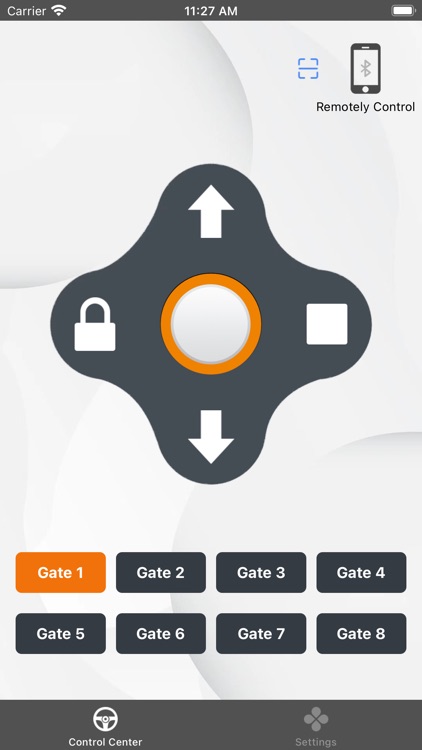Tap the QR scan frame icon

tap(308, 68)
